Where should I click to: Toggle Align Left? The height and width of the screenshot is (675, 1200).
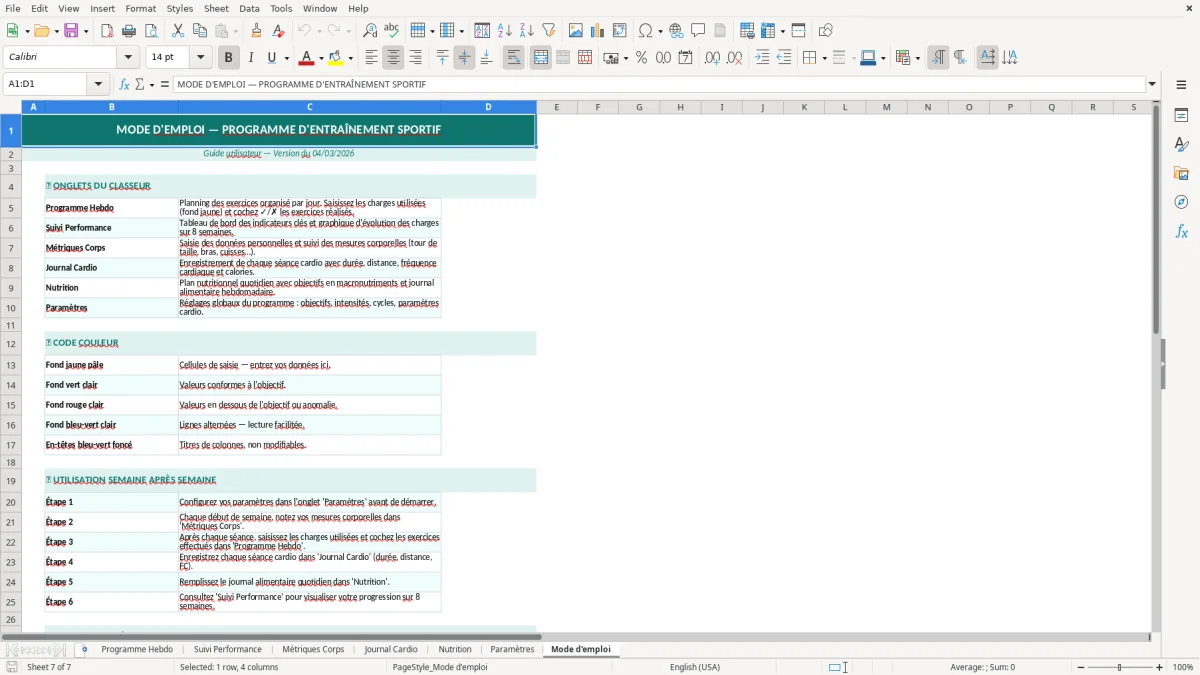pos(371,58)
